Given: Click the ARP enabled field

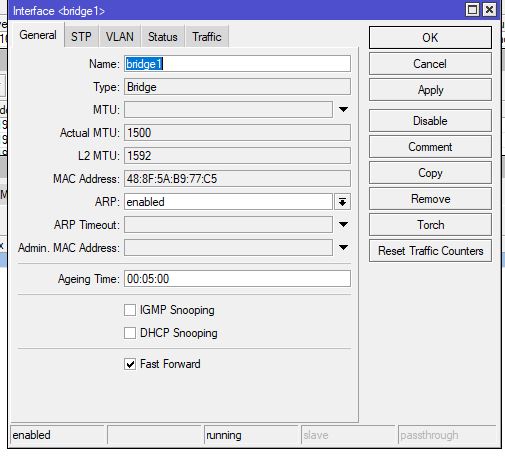Looking at the screenshot, I should 228,202.
